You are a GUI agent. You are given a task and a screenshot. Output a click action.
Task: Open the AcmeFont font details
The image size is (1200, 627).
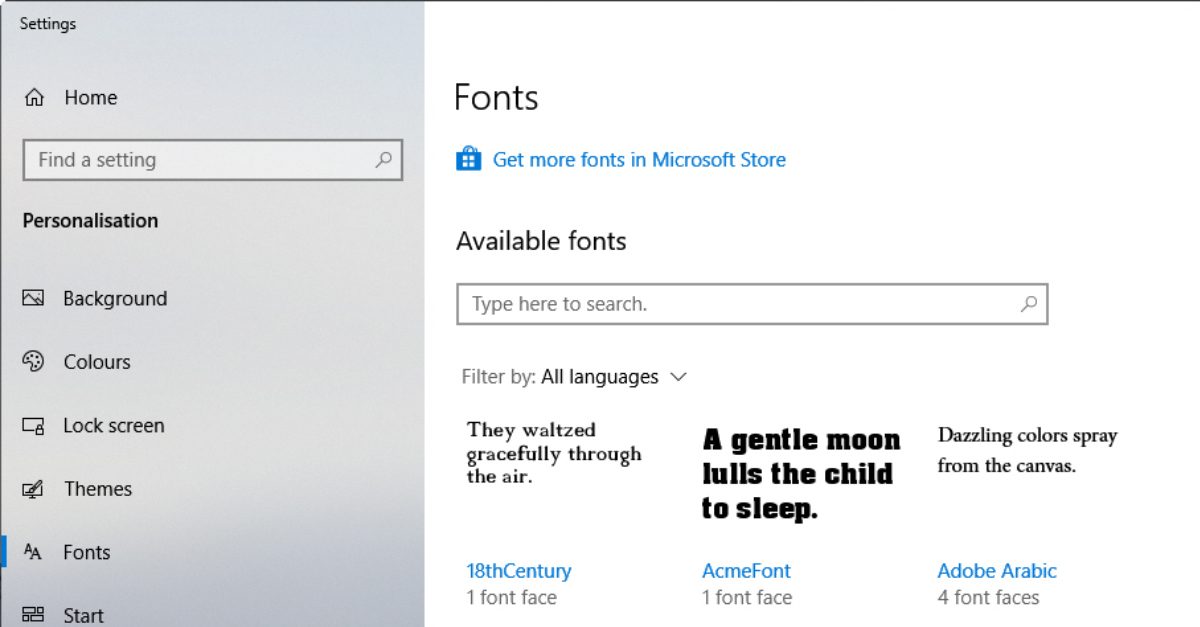[x=745, y=570]
